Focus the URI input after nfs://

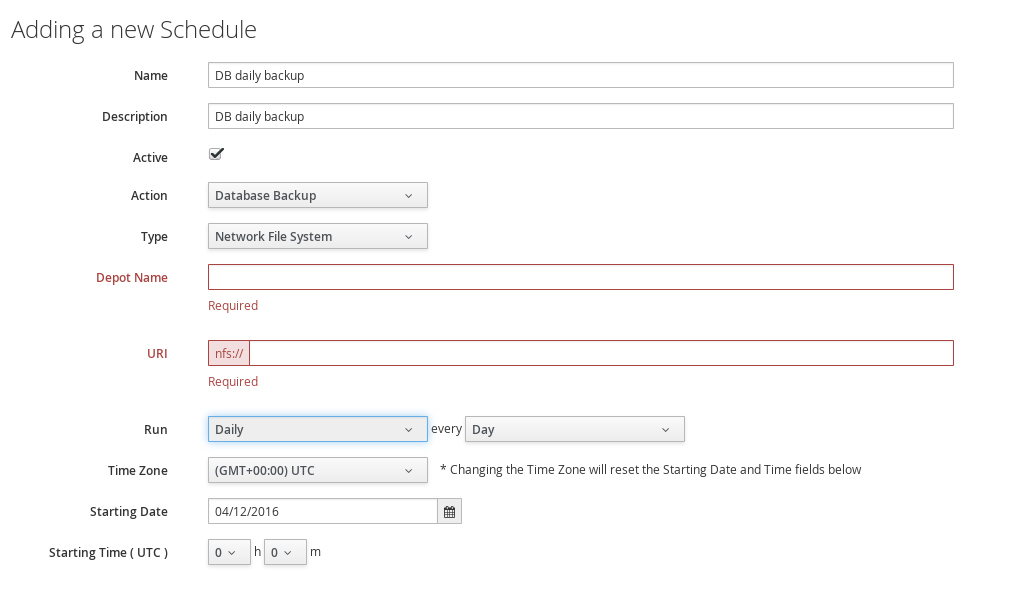pos(601,353)
